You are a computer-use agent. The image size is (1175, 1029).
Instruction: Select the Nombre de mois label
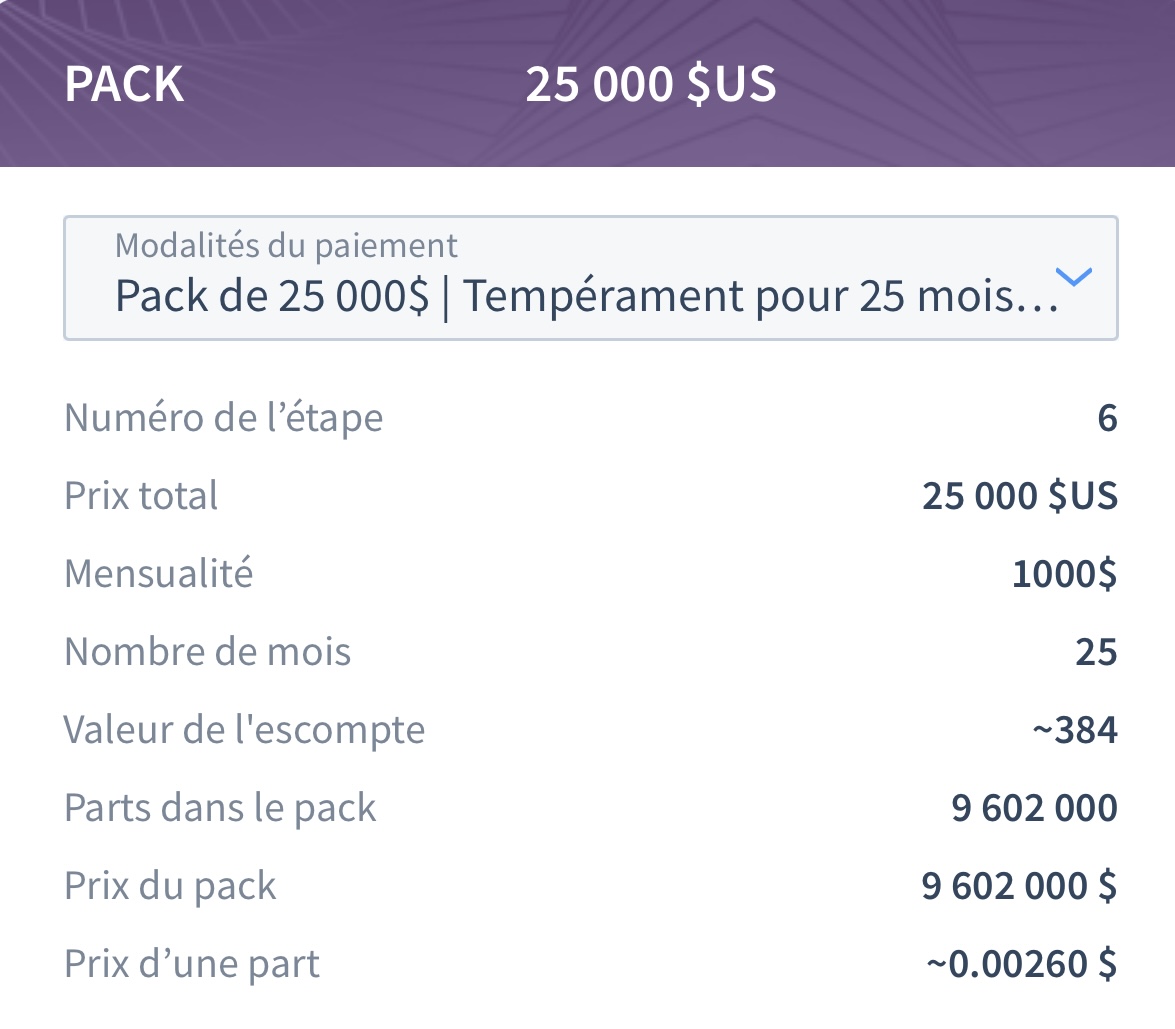(208, 651)
